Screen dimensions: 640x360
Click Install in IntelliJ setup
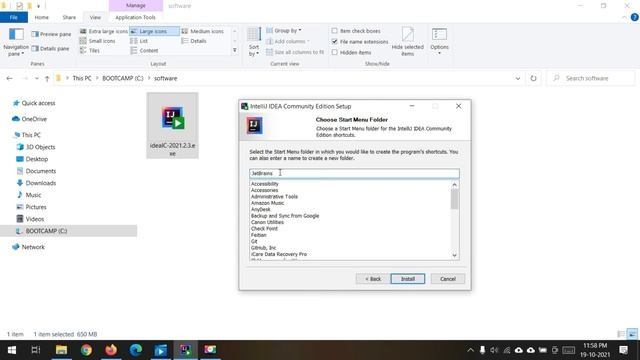coord(407,279)
